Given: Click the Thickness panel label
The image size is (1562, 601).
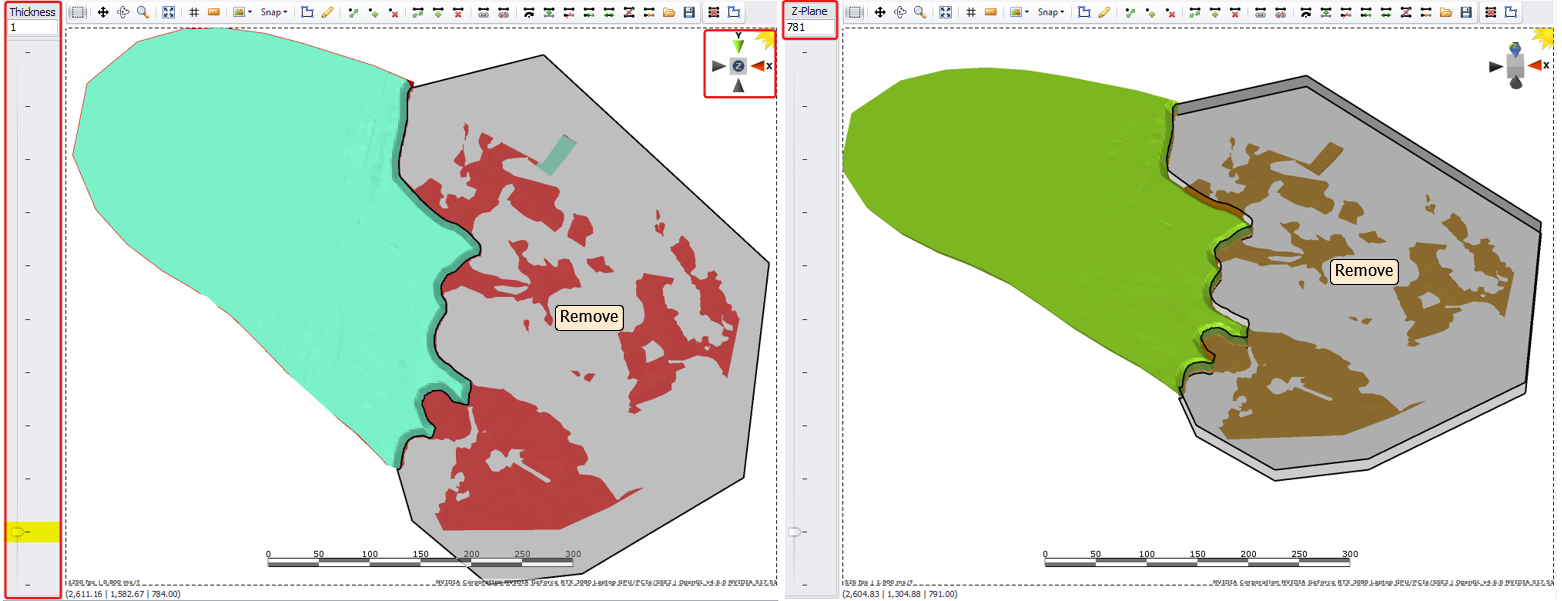Looking at the screenshot, I should click(x=32, y=12).
